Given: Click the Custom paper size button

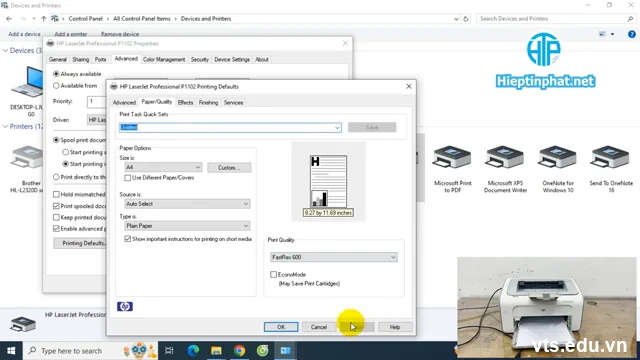Looking at the screenshot, I should [x=229, y=168].
